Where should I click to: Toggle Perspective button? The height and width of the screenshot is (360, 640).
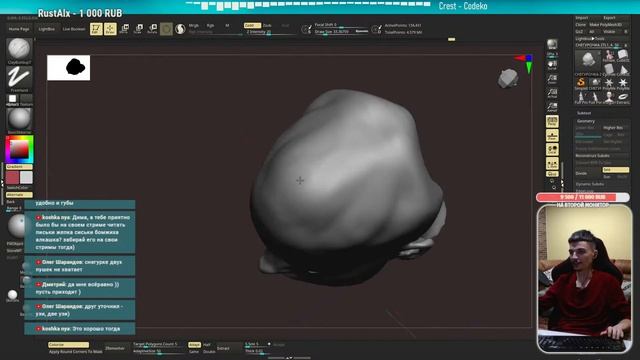552,122
